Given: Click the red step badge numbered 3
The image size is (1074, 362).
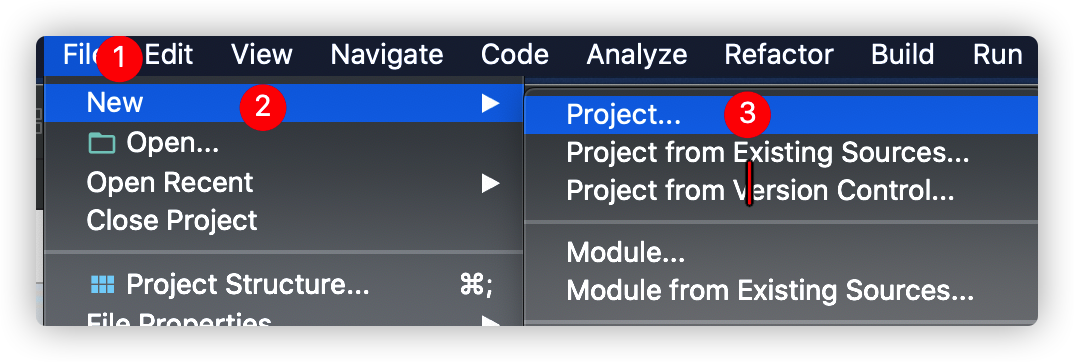Looking at the screenshot, I should (x=747, y=113).
